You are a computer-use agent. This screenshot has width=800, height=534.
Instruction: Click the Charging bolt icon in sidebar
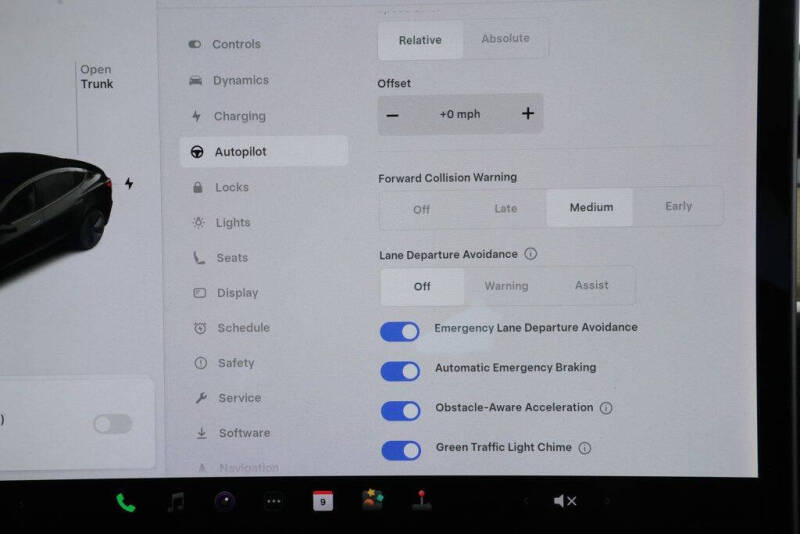point(196,116)
